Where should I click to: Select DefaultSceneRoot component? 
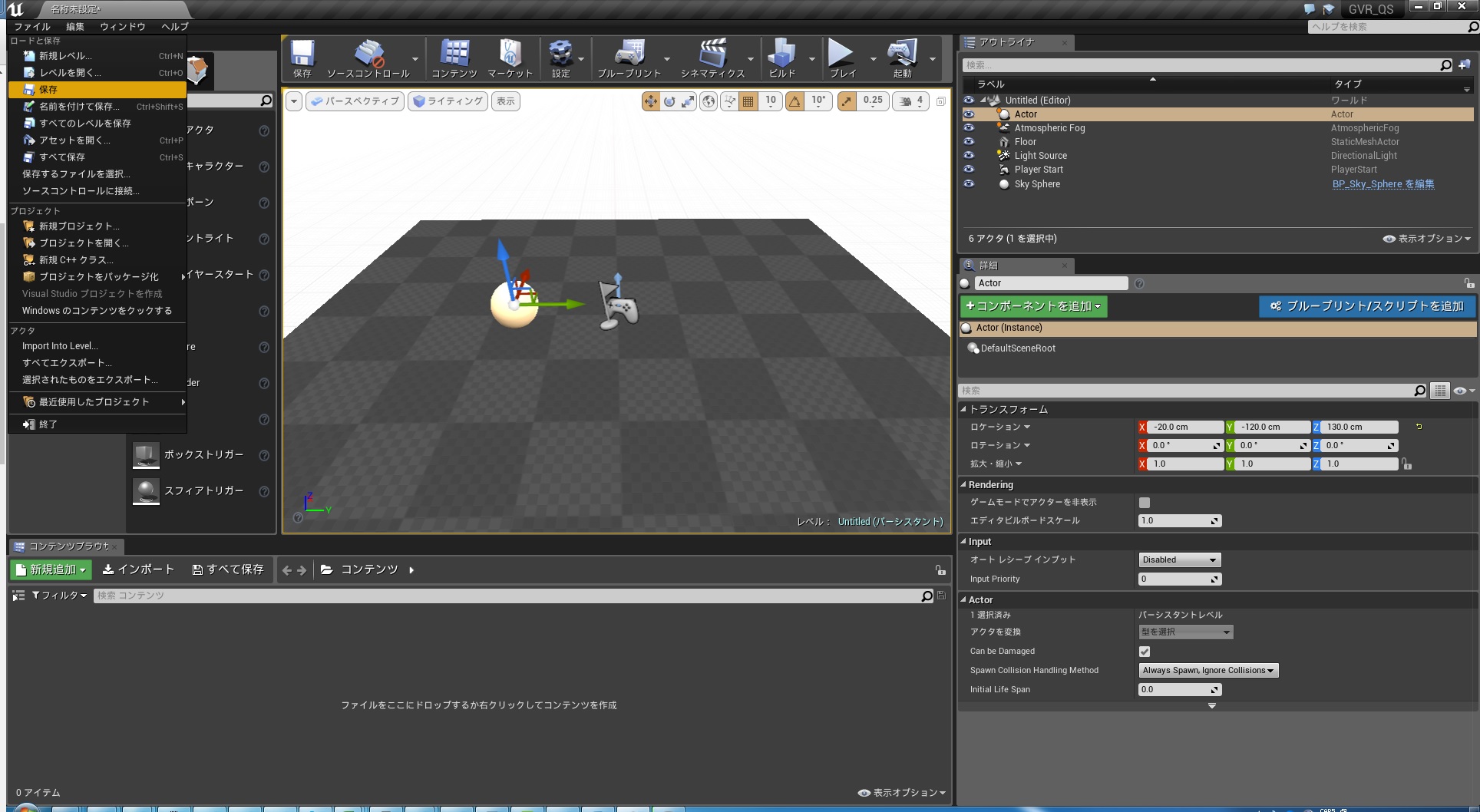coord(1017,348)
